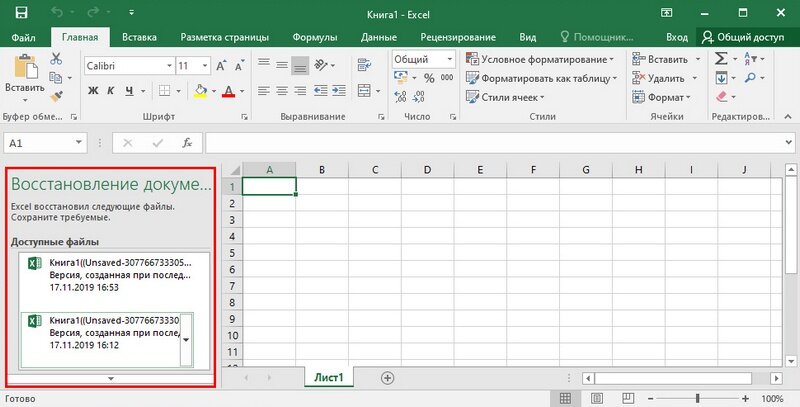Screen dimensions: 800x407
Task: Click Удалить cells button
Action: point(658,78)
